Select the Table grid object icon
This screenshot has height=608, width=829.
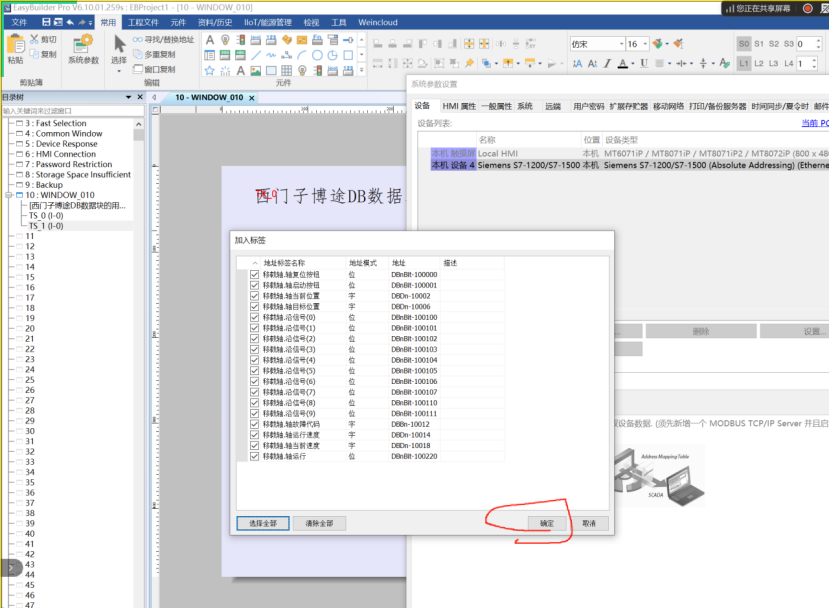[x=287, y=70]
